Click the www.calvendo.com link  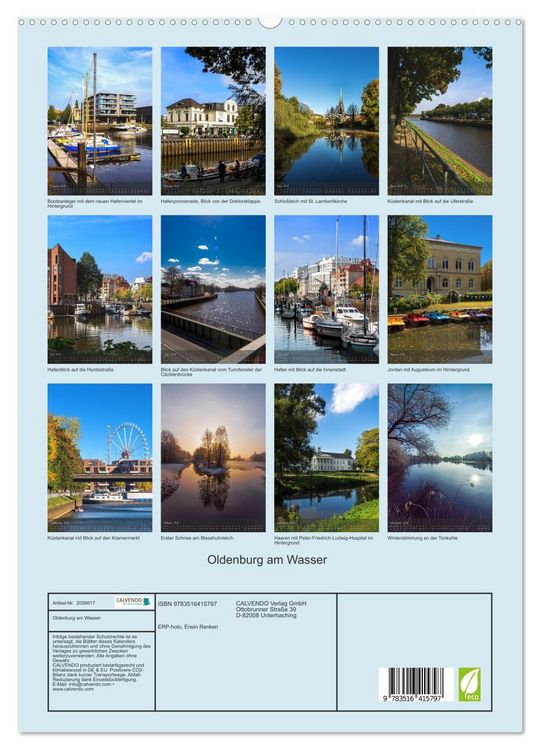point(73,689)
